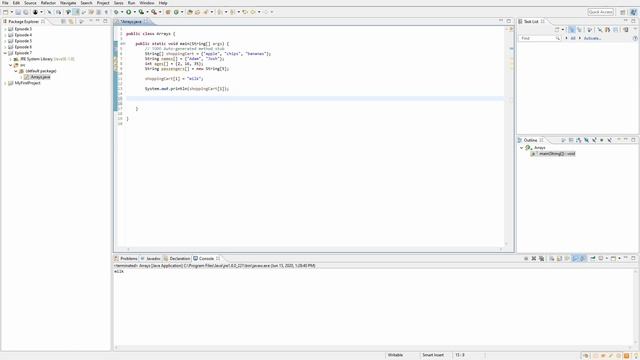The image size is (640, 360).
Task: Click the Open Type toolbar icon
Action: pyautogui.click(x=189, y=12)
